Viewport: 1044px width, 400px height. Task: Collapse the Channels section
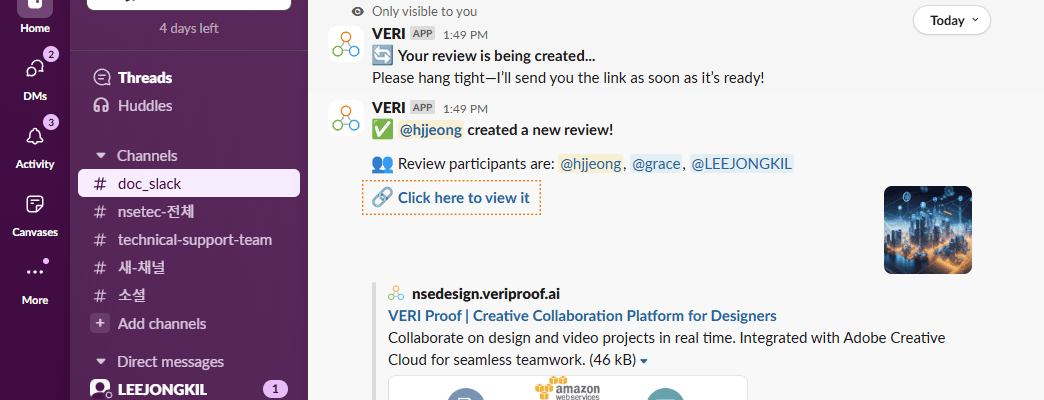tap(100, 156)
